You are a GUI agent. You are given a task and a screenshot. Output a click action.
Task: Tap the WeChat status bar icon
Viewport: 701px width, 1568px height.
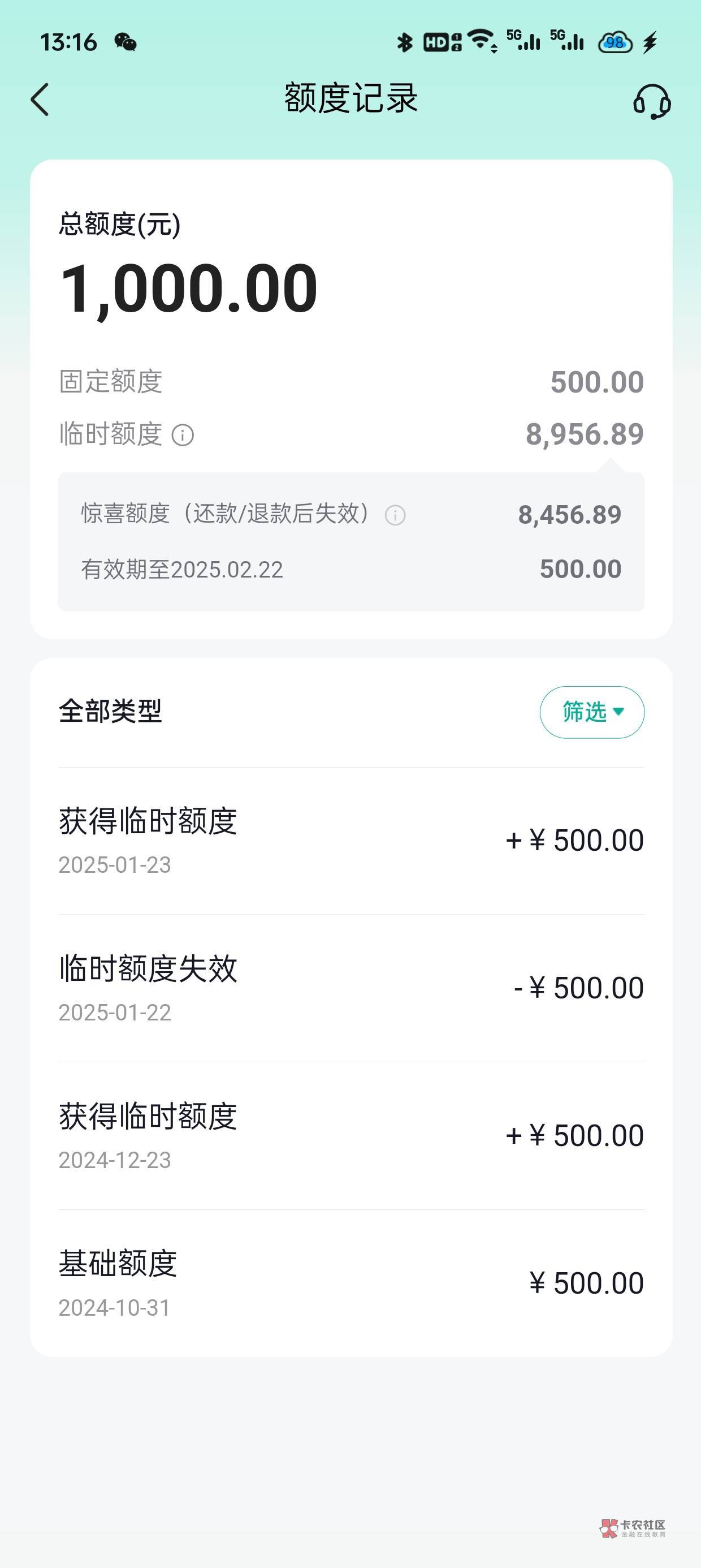(126, 42)
